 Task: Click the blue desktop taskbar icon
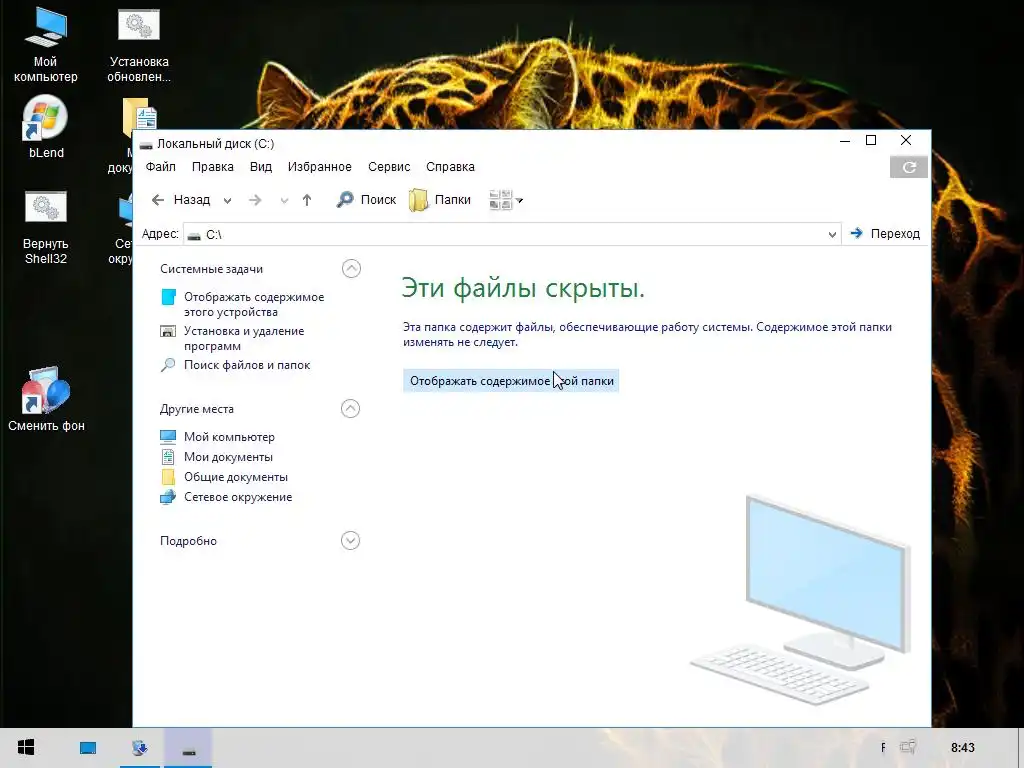[88, 748]
